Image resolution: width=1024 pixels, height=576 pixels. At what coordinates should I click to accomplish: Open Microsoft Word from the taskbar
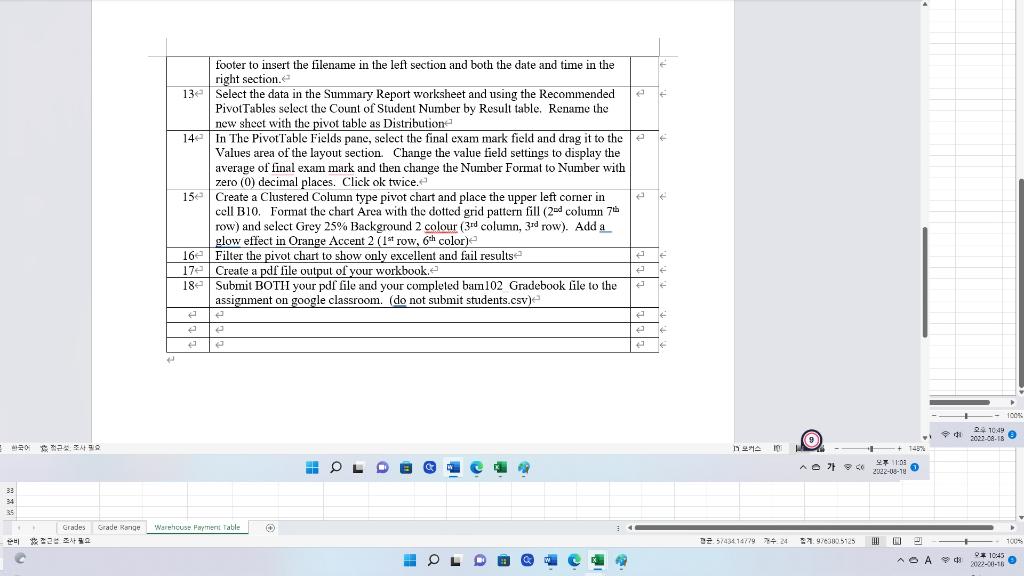tap(549, 561)
